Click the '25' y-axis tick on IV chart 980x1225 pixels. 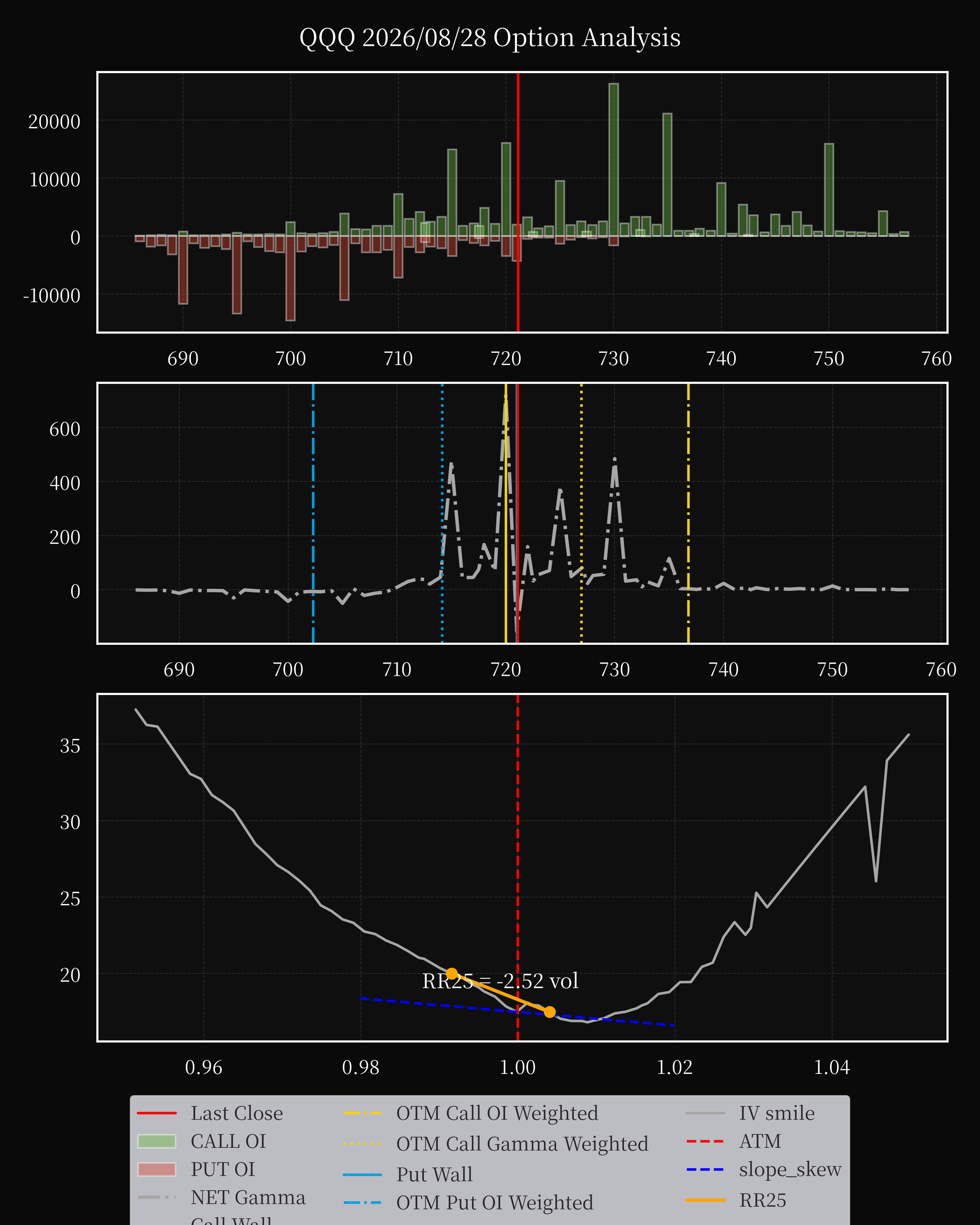click(70, 899)
